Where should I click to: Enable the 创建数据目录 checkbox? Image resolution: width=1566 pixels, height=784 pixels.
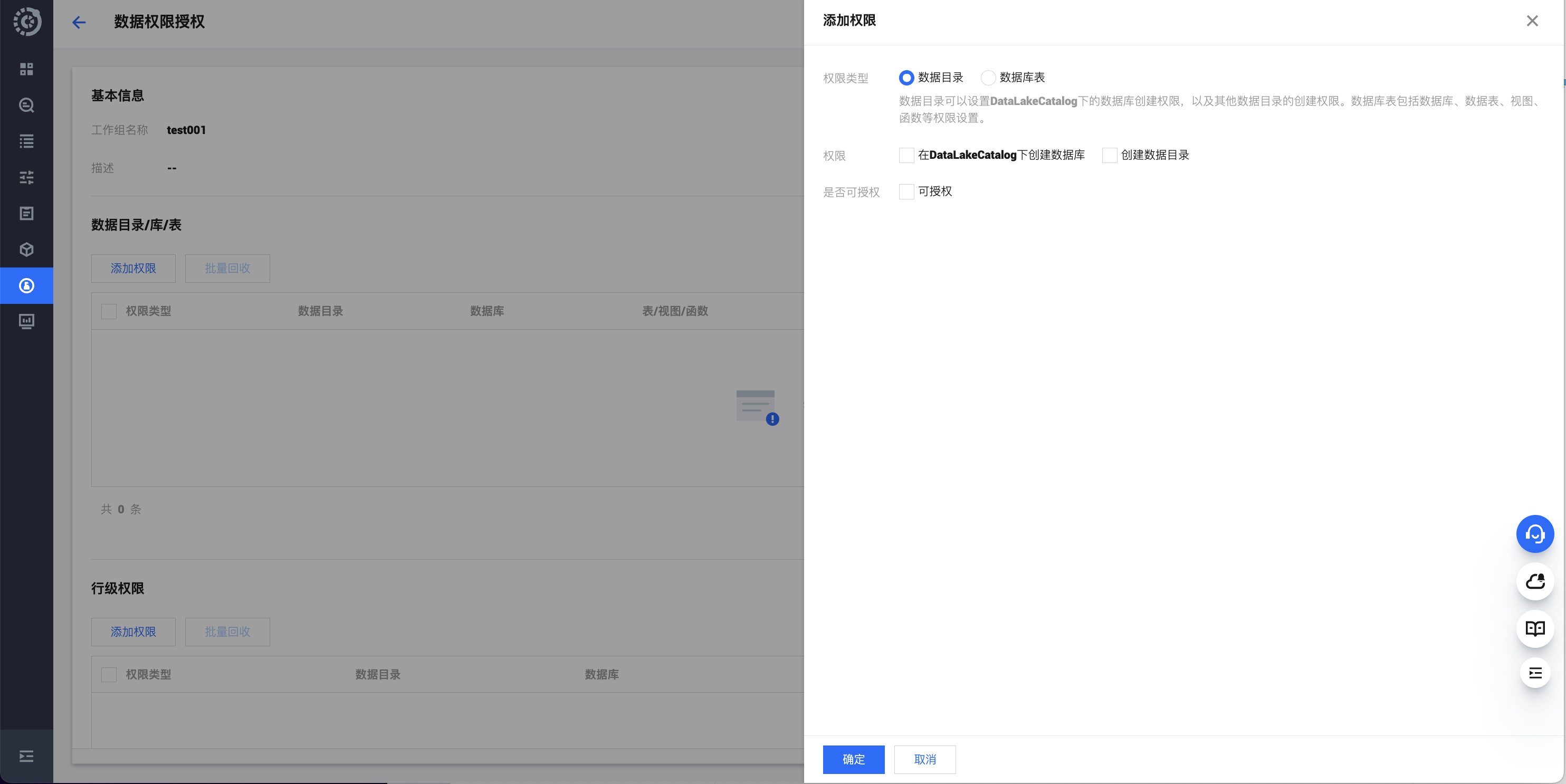(1109, 156)
